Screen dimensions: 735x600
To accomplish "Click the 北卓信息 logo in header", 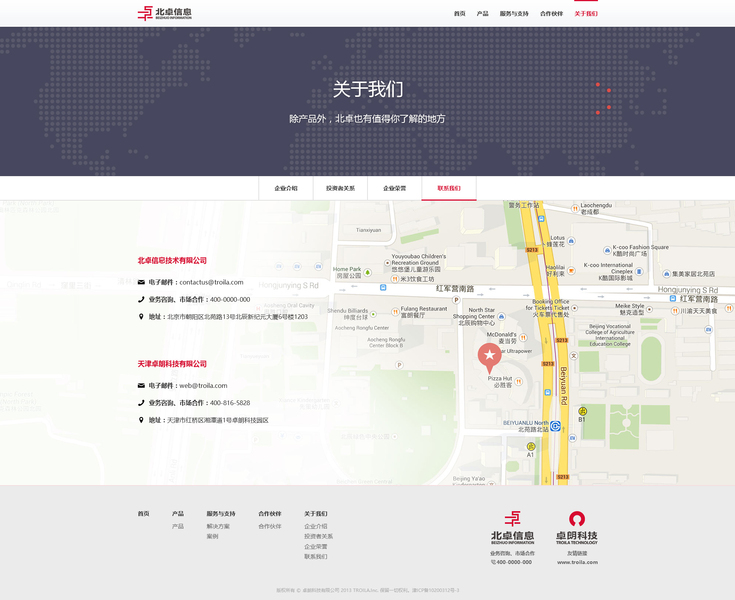I will [x=165, y=13].
